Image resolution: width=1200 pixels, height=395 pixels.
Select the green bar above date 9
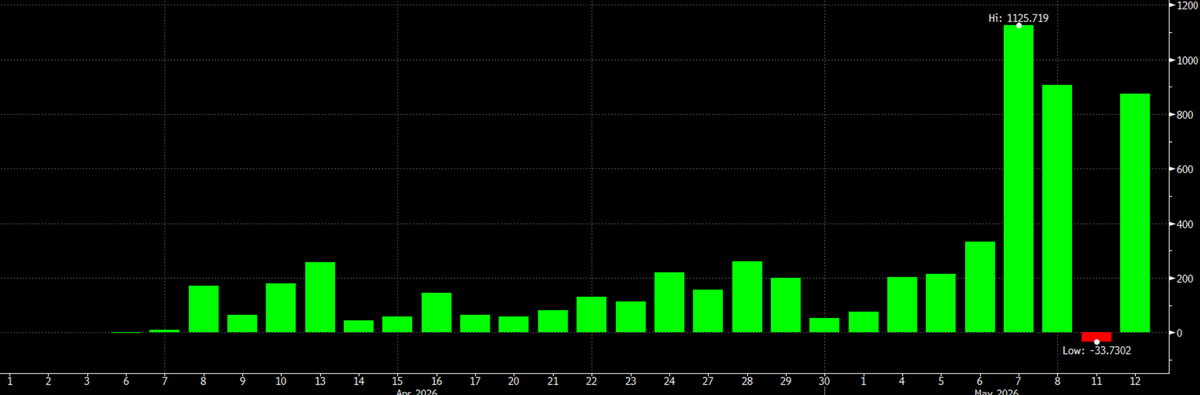click(x=242, y=323)
